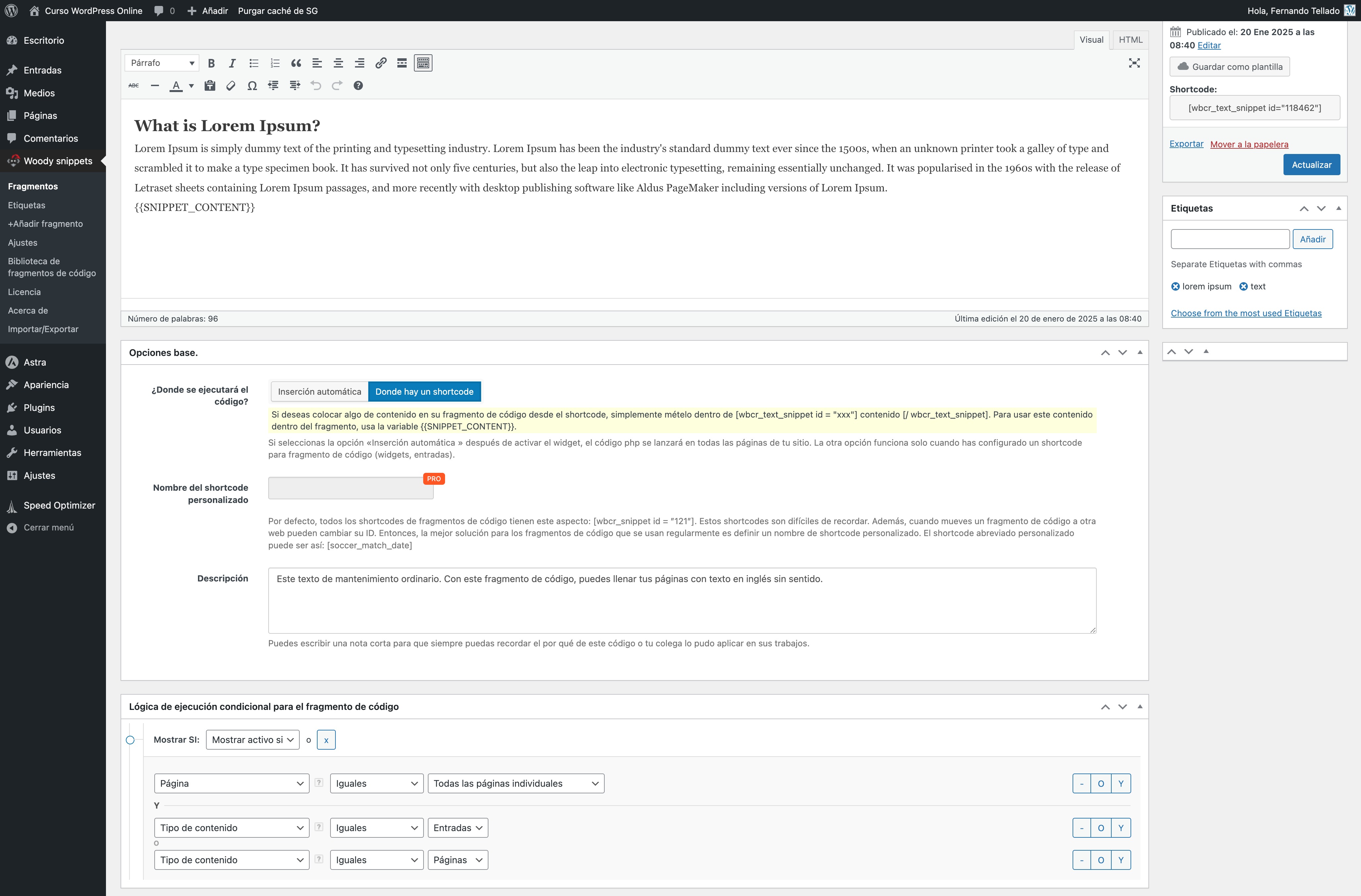Toggle bold formatting in editor toolbar
Image resolution: width=1361 pixels, height=896 pixels.
(211, 63)
